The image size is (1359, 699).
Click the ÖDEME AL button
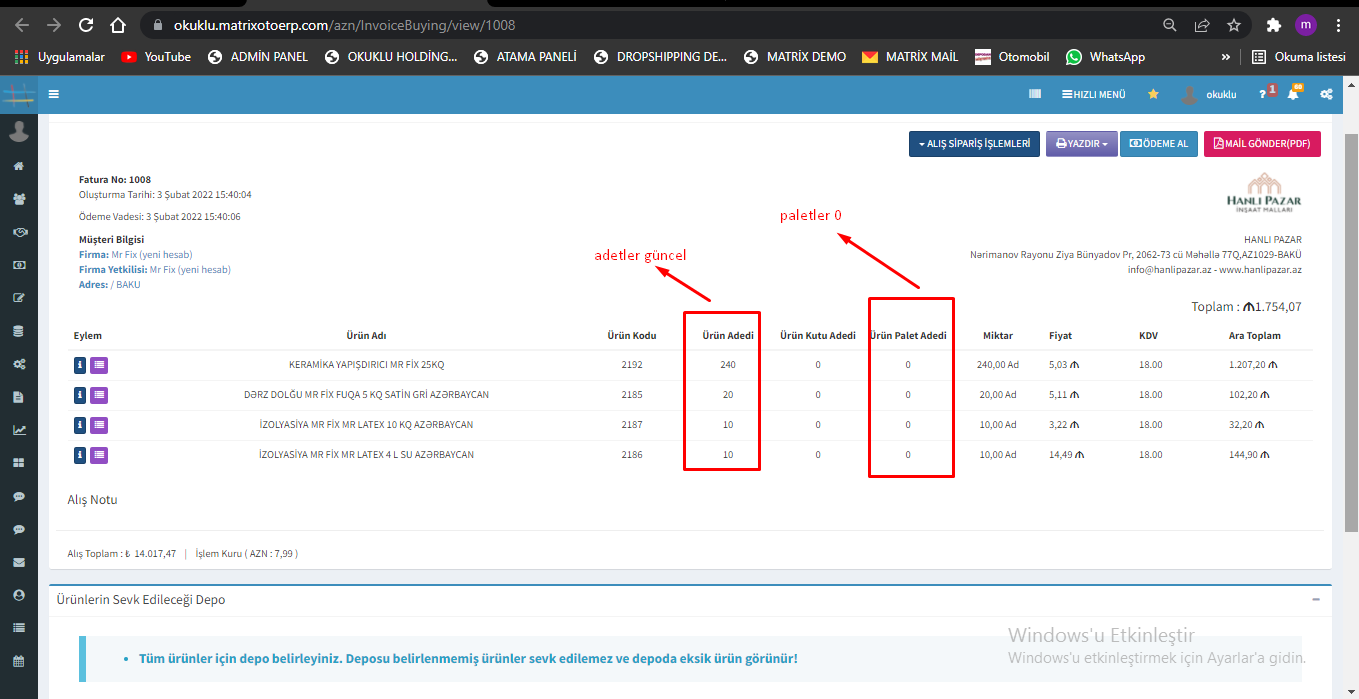coord(1159,144)
